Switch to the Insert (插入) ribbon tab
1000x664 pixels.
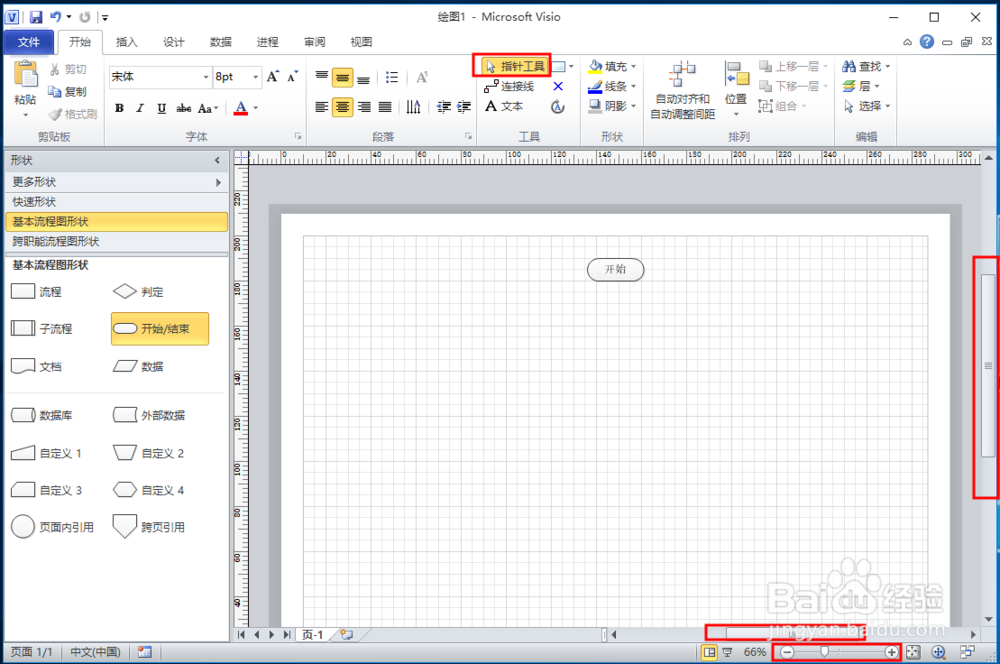[x=127, y=42]
